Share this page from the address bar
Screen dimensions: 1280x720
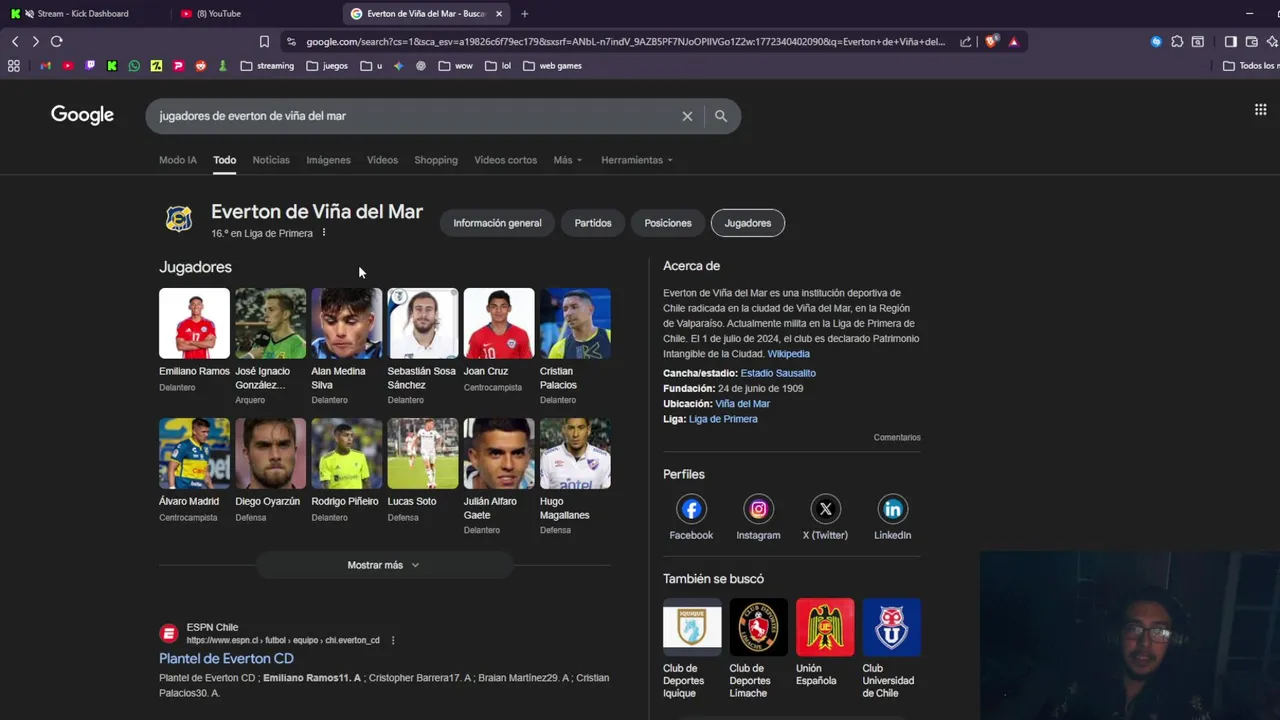966,42
